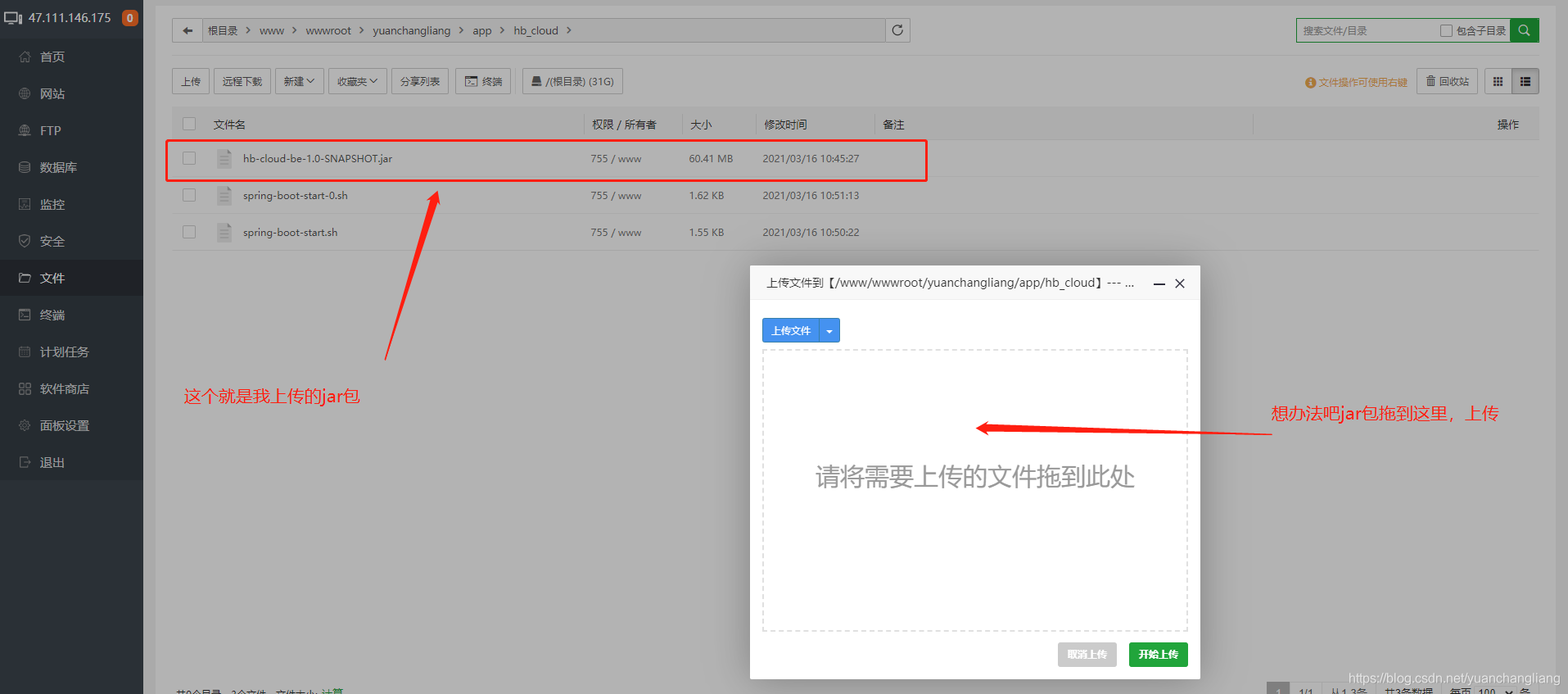Click the 数据库 database icon
The height and width of the screenshot is (694, 1568).
[25, 167]
